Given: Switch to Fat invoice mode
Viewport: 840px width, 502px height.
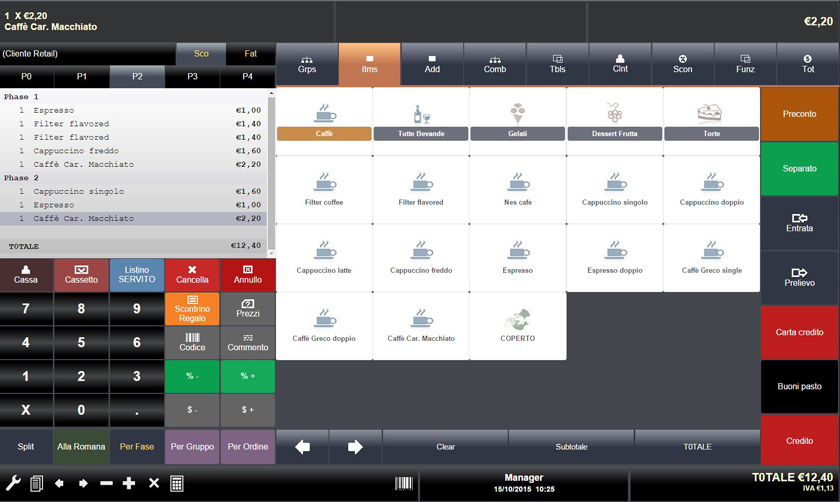Looking at the screenshot, I should (x=250, y=54).
